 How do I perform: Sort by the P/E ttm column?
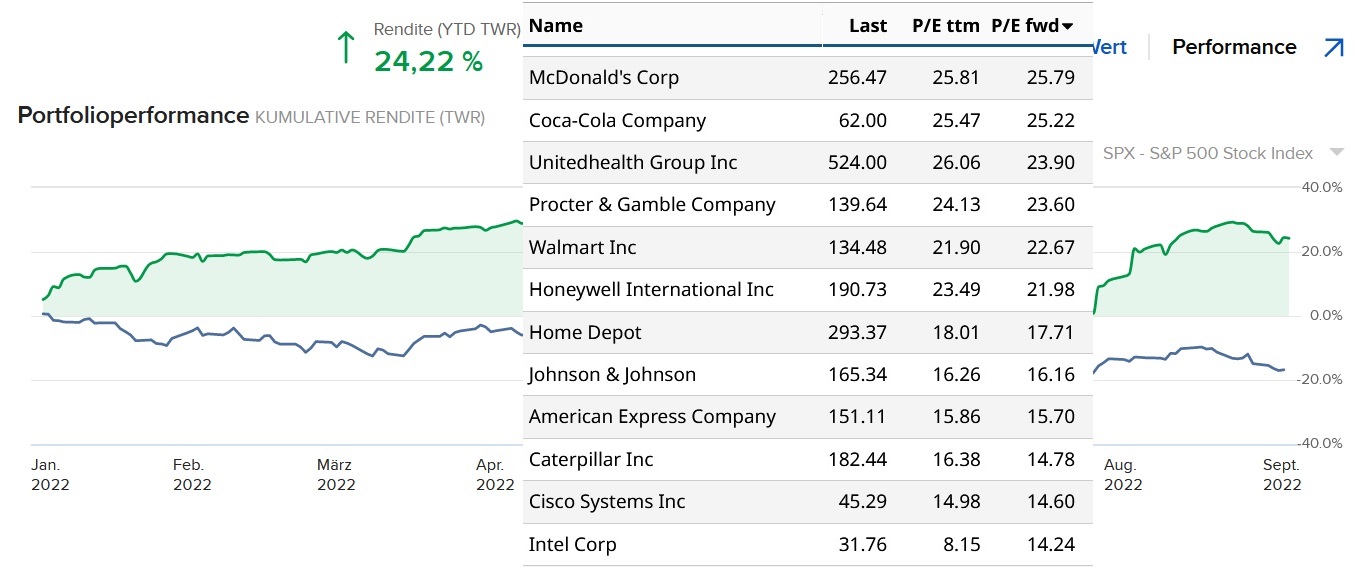tap(945, 26)
